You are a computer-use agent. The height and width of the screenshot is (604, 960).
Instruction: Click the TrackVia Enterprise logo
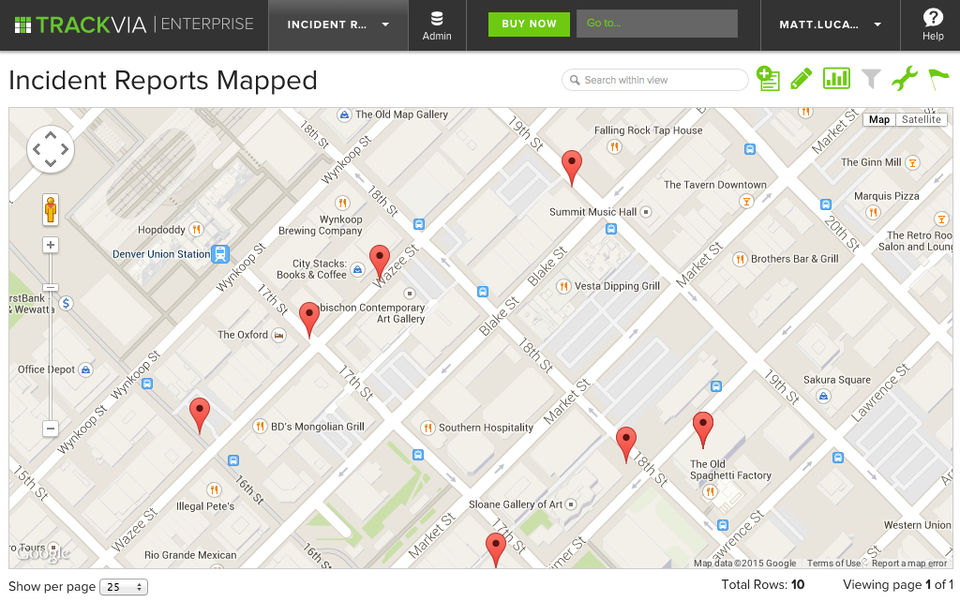pyautogui.click(x=133, y=24)
